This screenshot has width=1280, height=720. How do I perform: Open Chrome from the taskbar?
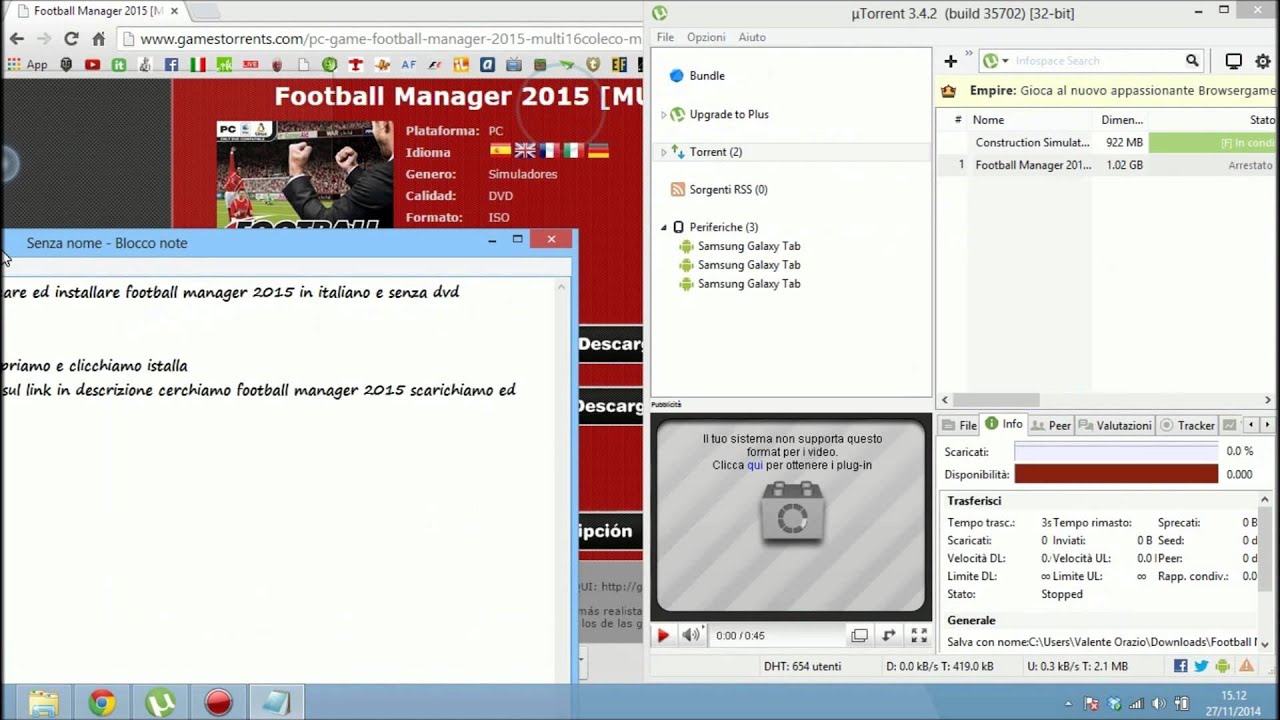[x=101, y=703]
